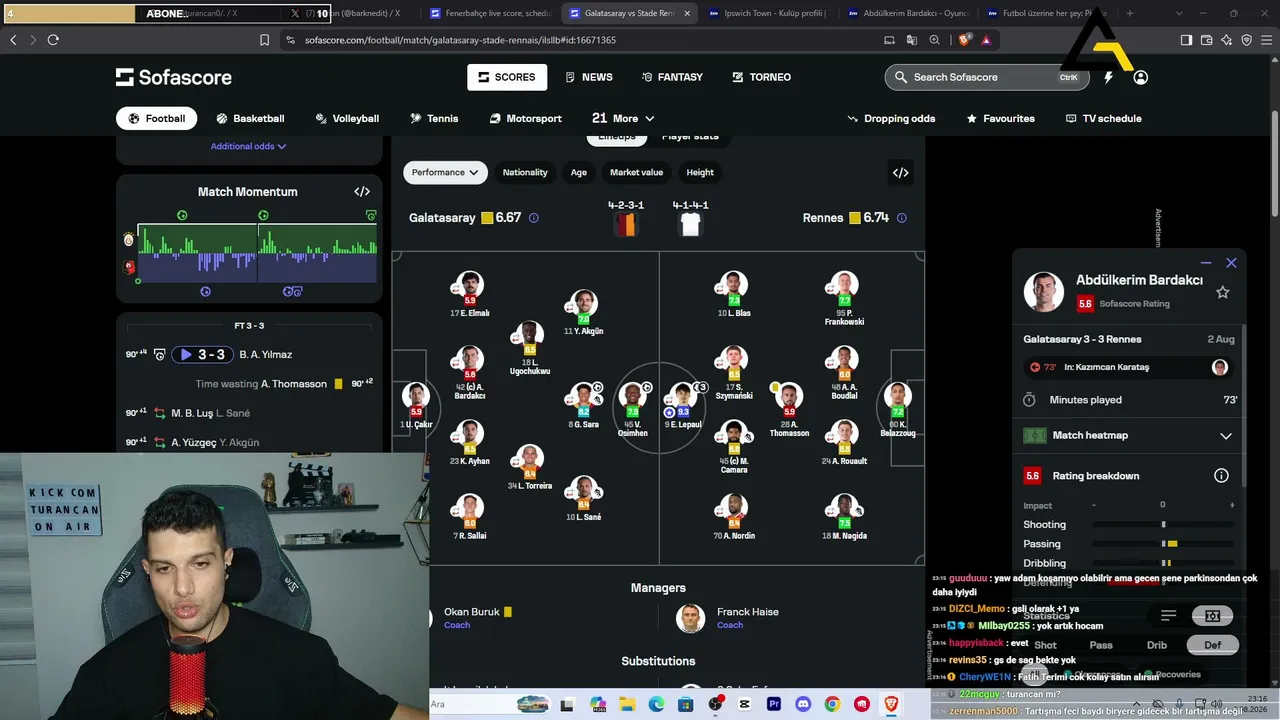Open Google Chrome from the taskbar
This screenshot has height=720, width=1280.
[x=832, y=704]
